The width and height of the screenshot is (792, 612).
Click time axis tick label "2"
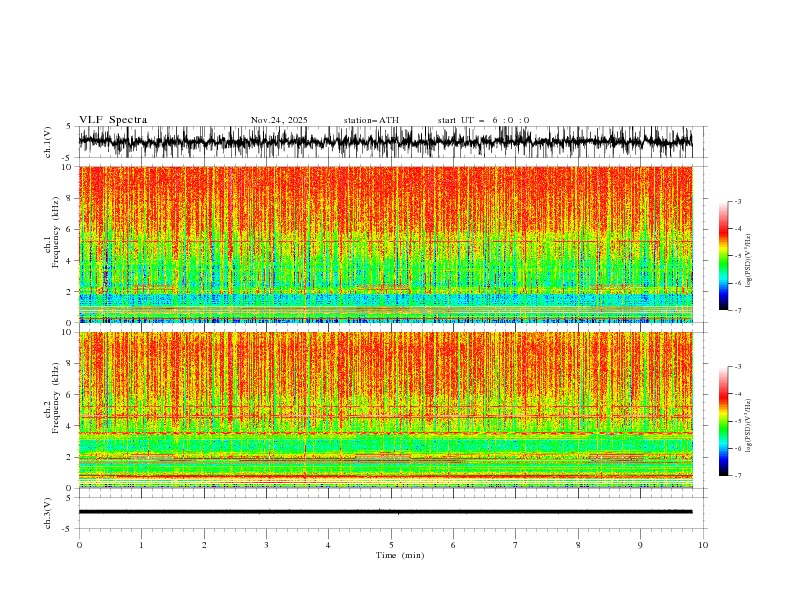click(x=204, y=545)
